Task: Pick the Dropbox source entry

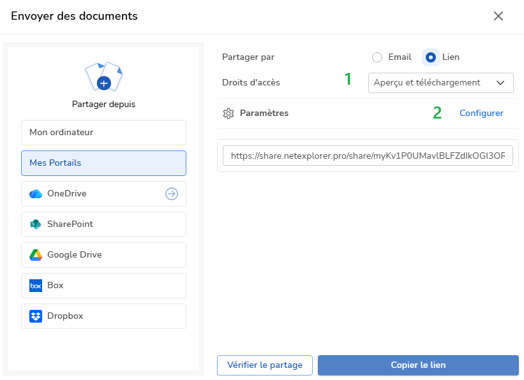Action: pyautogui.click(x=104, y=316)
